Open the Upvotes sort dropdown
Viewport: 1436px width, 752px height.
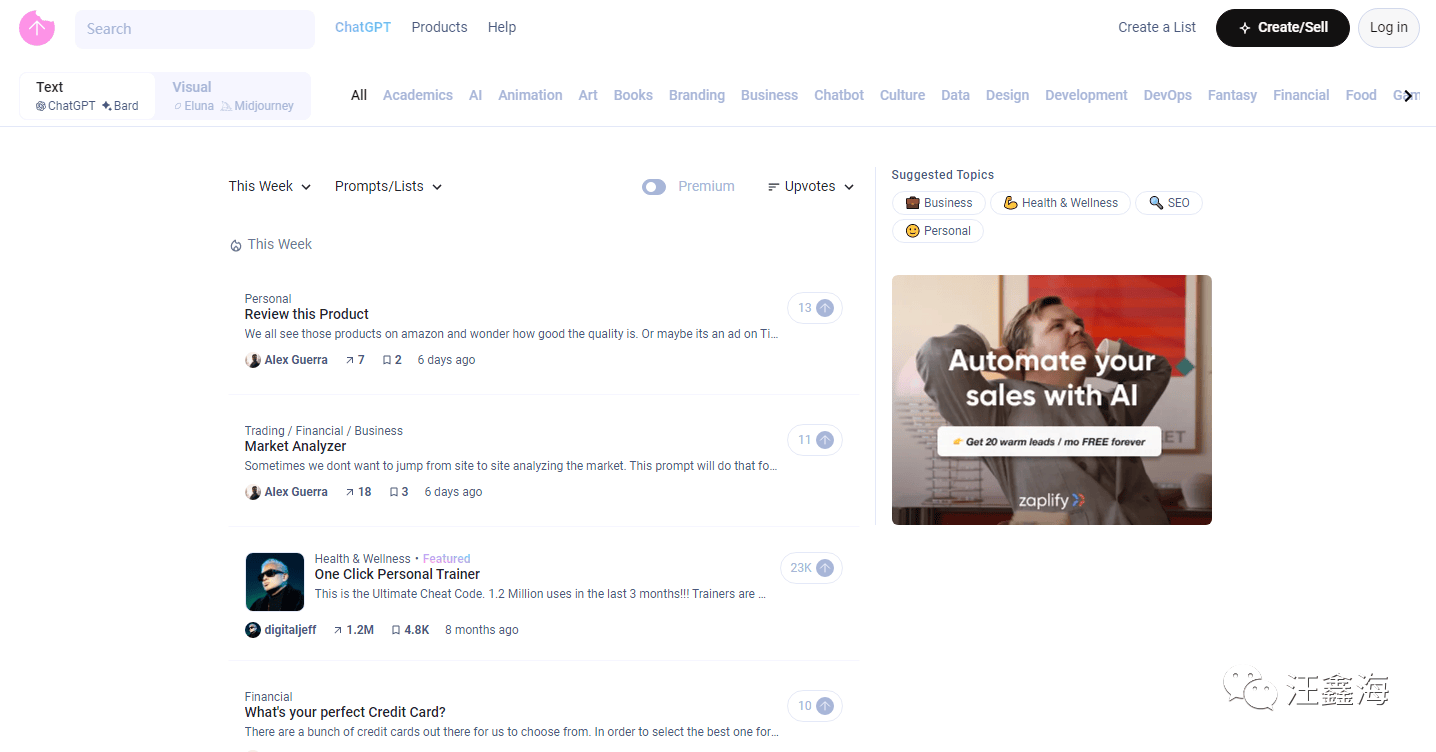pos(811,186)
